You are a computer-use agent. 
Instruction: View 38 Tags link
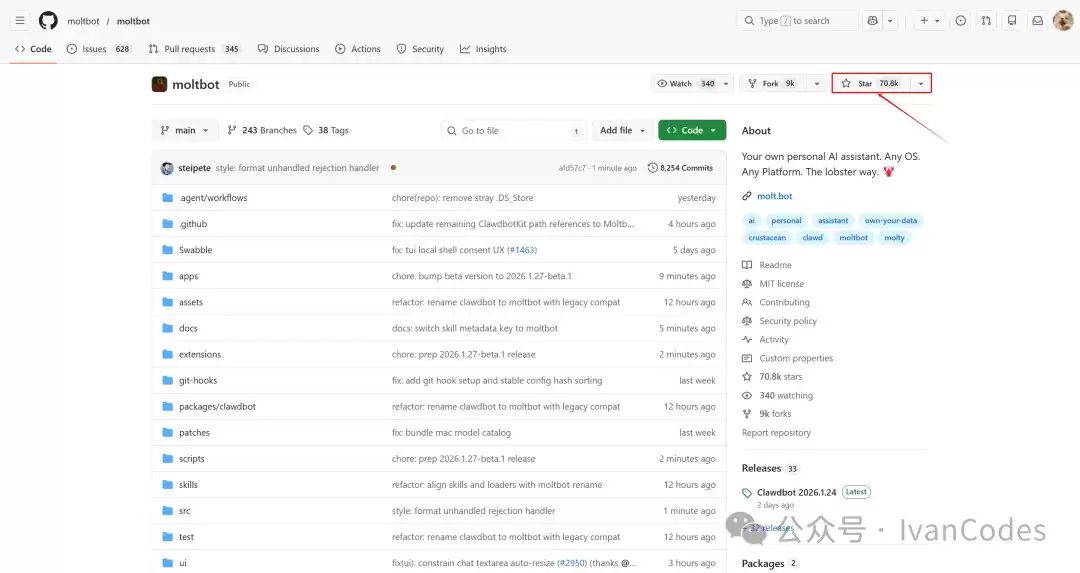point(326,130)
